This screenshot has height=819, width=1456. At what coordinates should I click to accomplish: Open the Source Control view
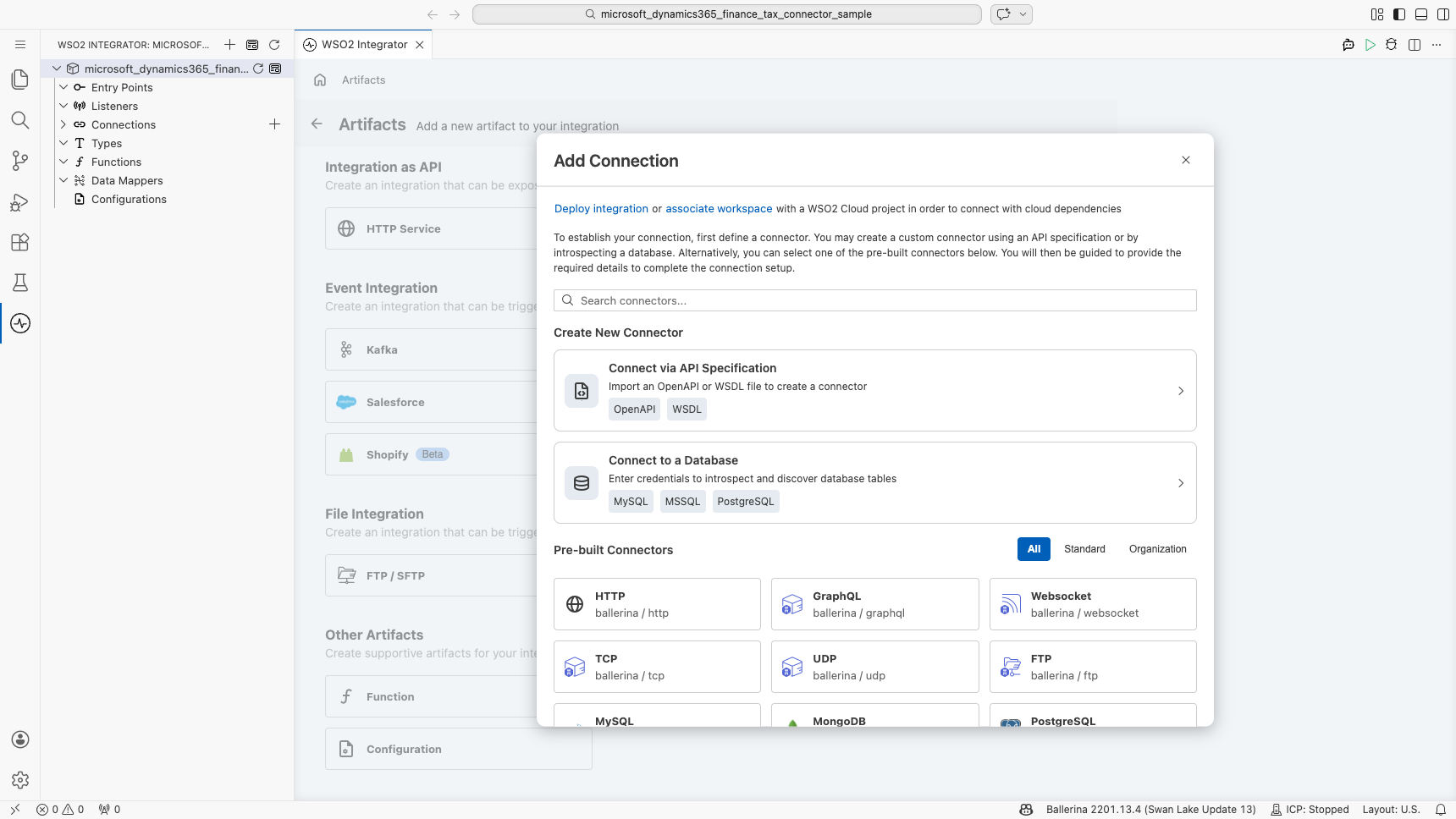coord(20,161)
